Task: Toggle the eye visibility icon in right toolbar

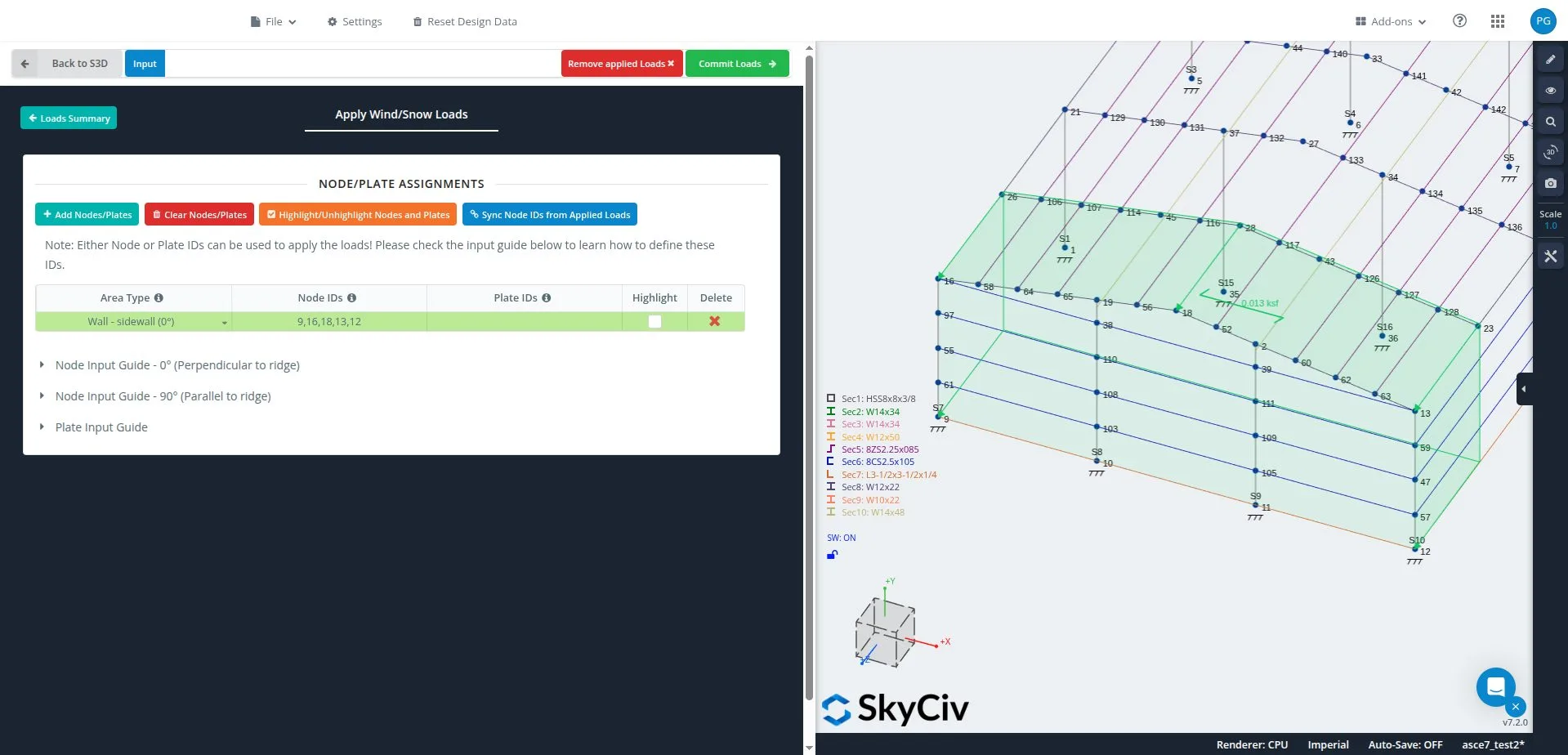Action: click(x=1550, y=91)
